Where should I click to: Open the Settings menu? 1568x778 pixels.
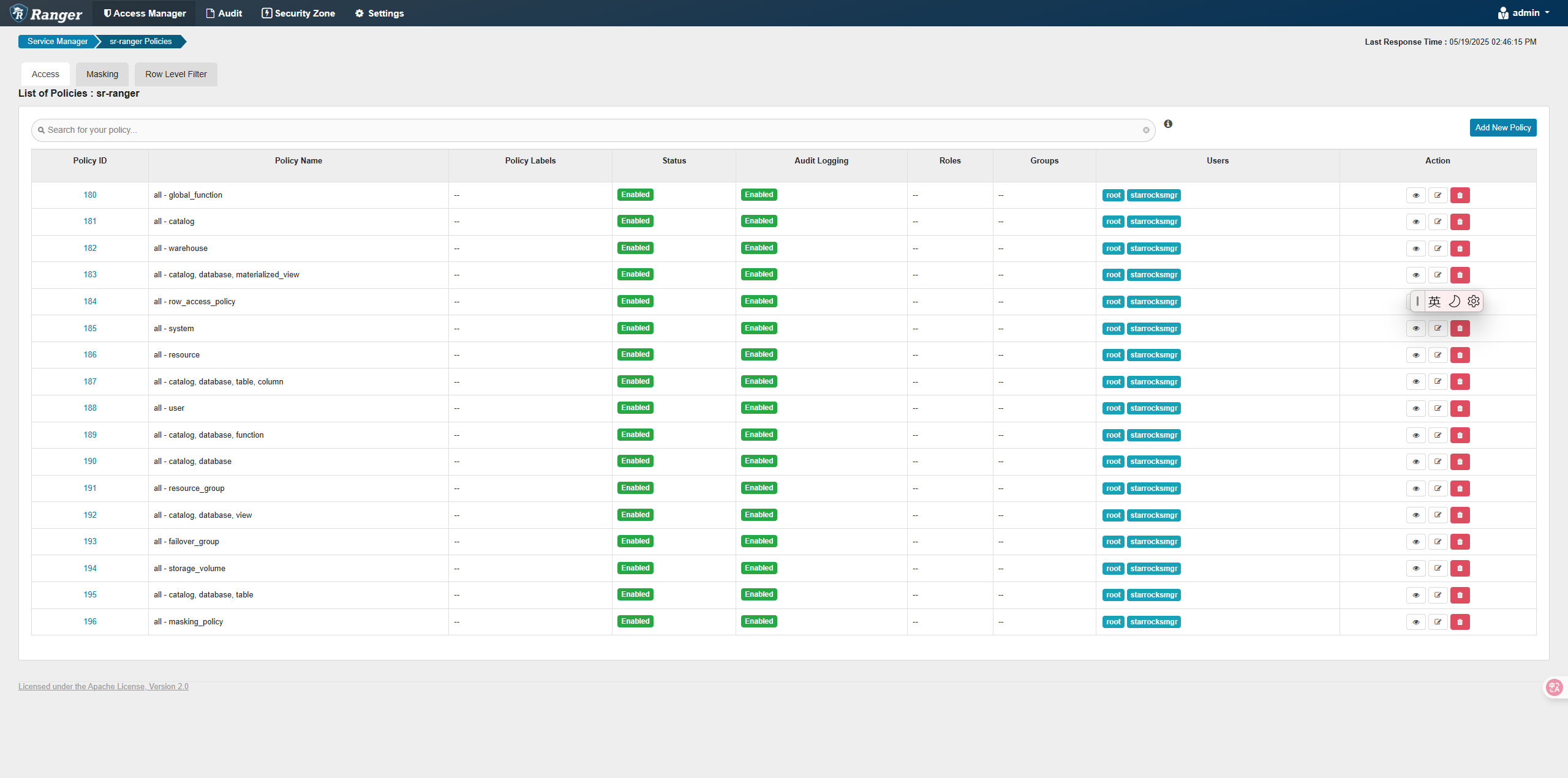(x=379, y=13)
